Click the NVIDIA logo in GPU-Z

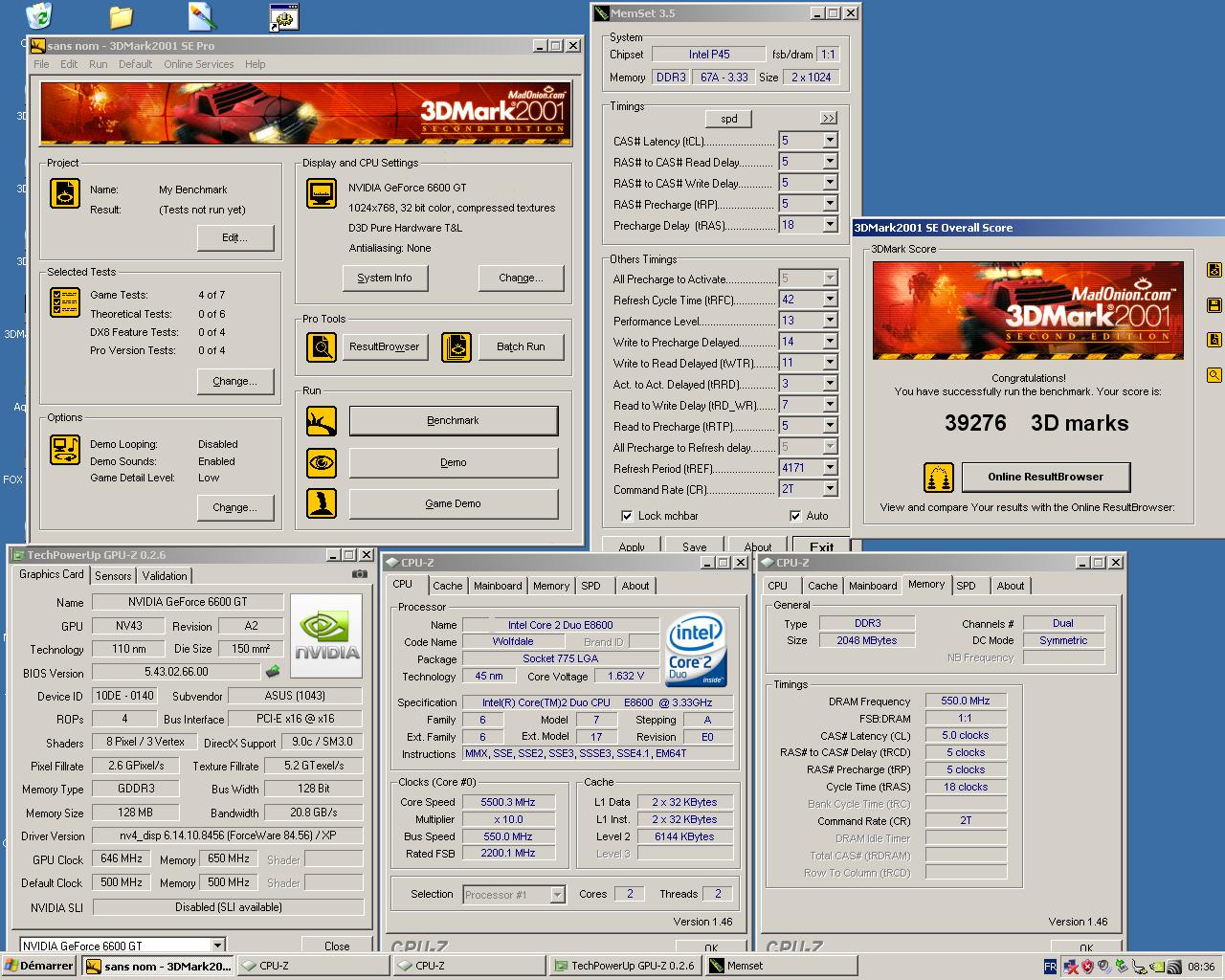point(326,636)
